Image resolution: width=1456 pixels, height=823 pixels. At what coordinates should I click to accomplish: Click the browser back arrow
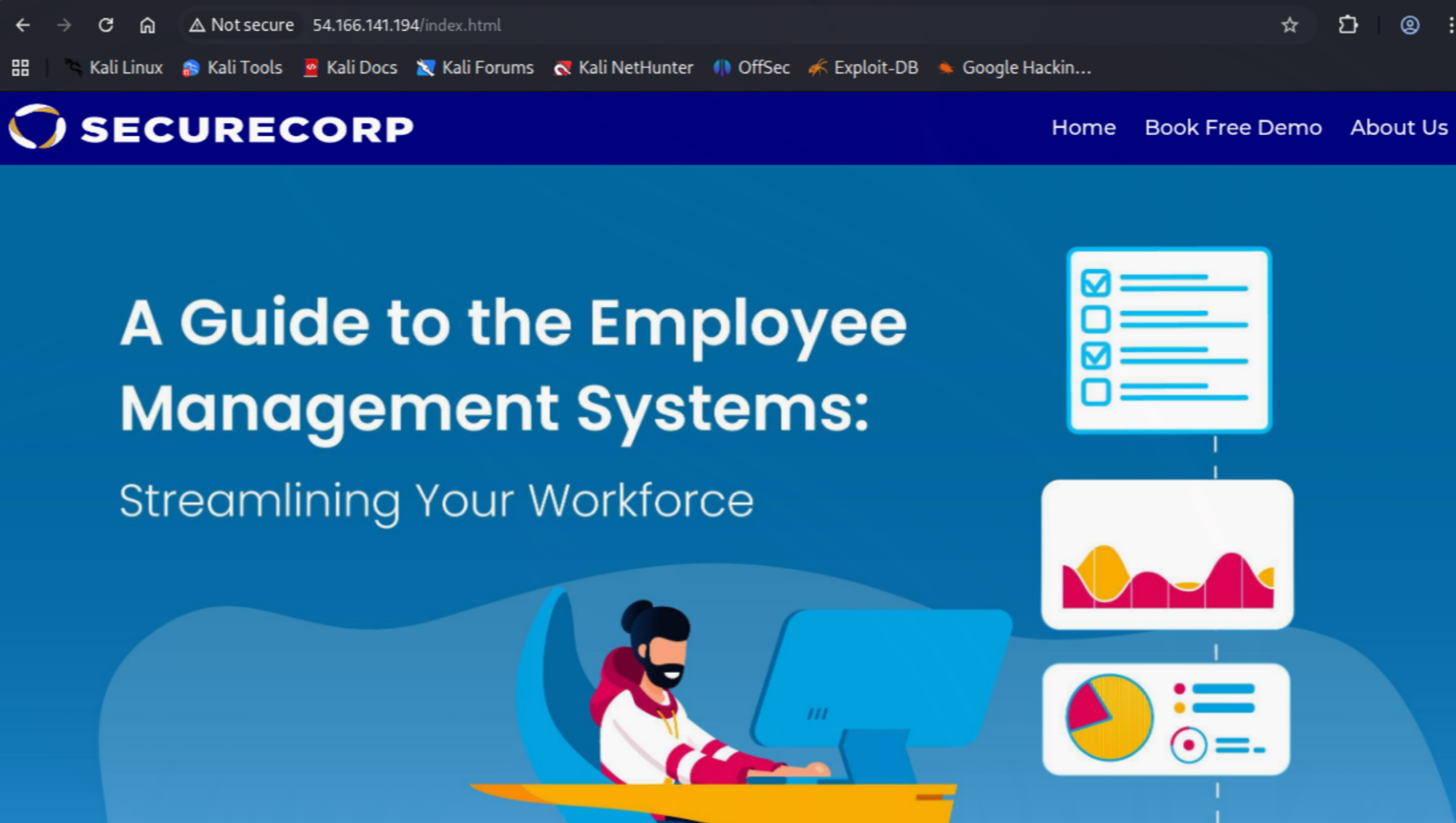(x=23, y=25)
